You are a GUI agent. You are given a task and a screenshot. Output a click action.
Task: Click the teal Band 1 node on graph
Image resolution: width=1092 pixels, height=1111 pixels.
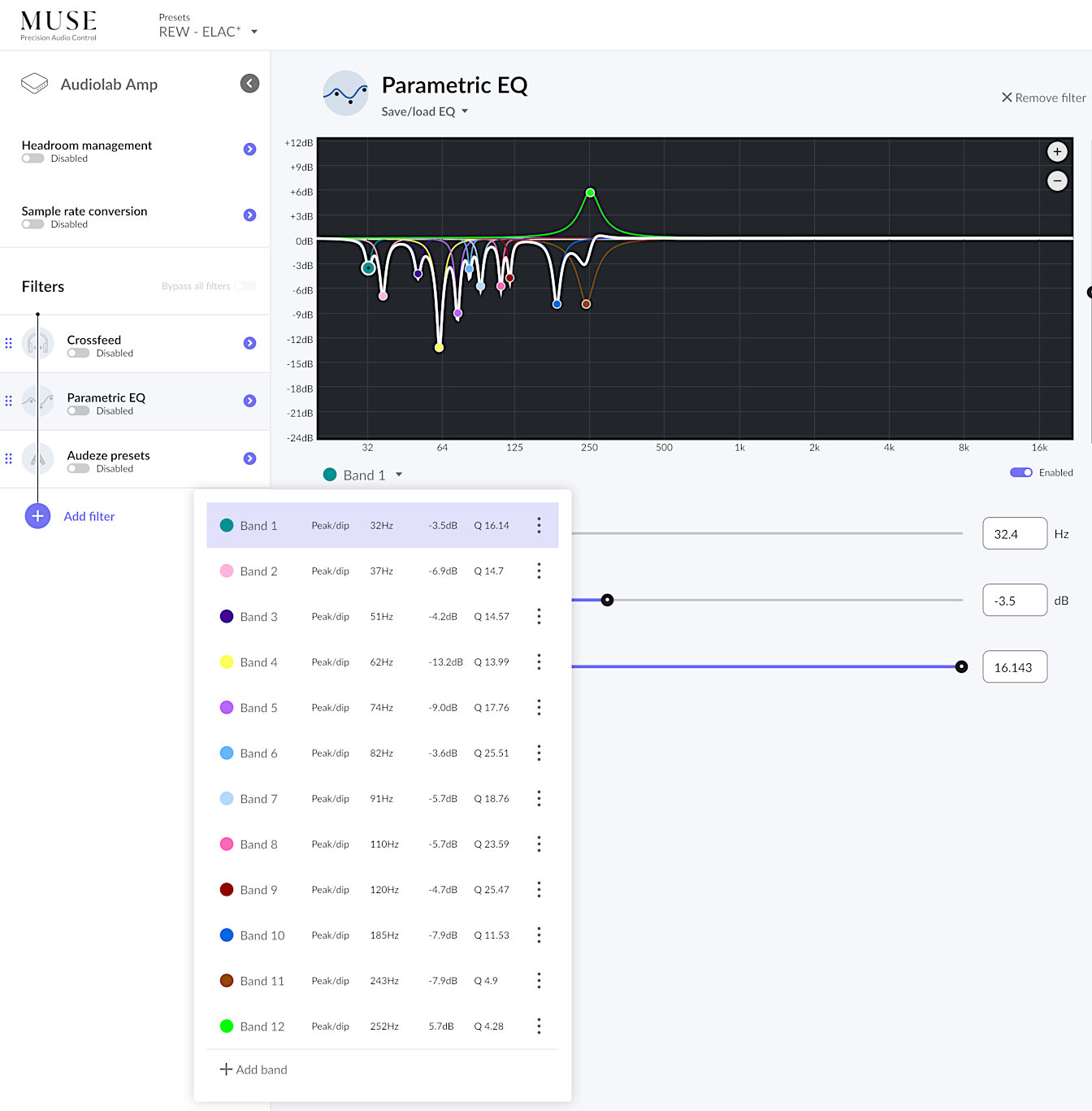(x=368, y=268)
